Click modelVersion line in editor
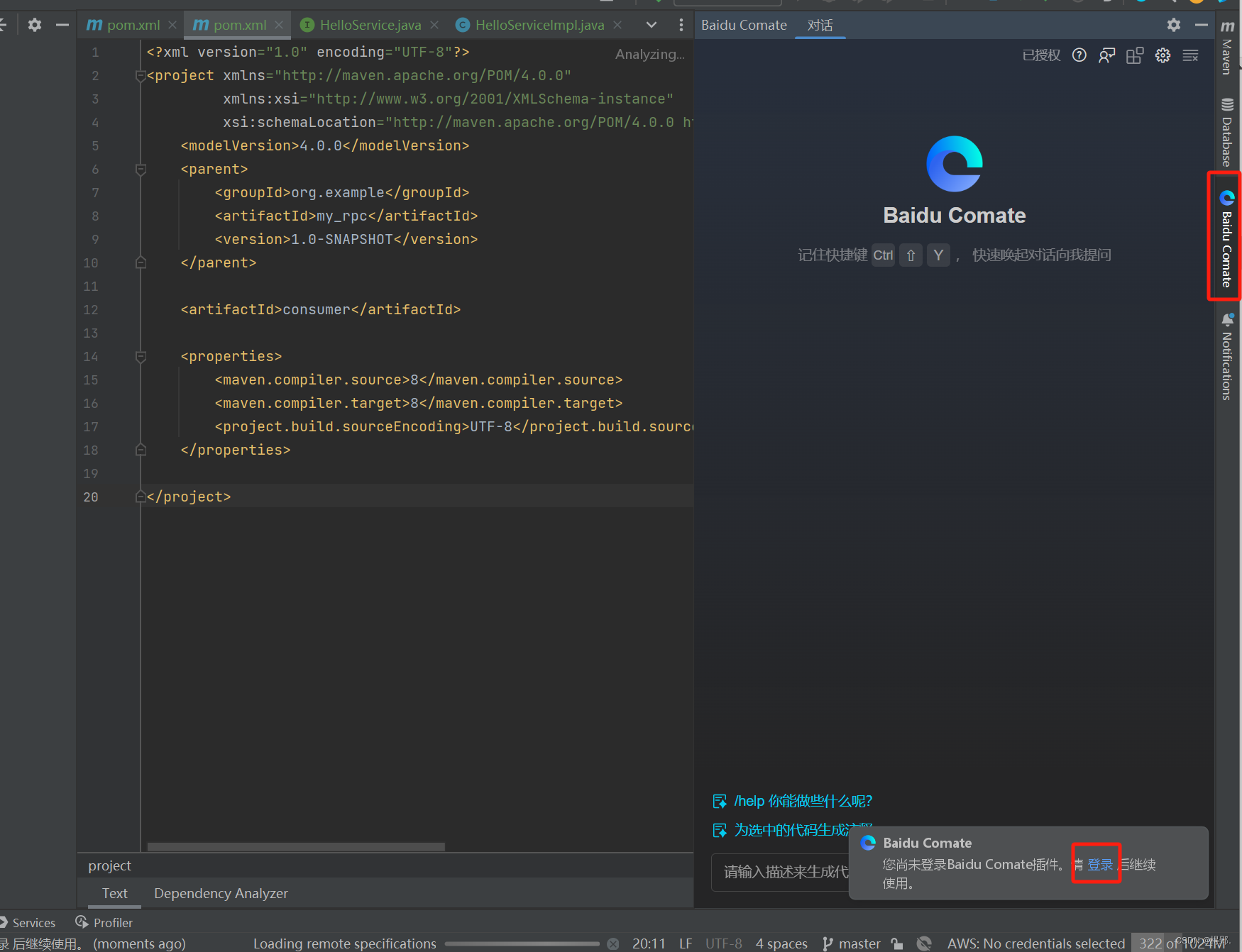Image resolution: width=1242 pixels, height=952 pixels. (325, 146)
